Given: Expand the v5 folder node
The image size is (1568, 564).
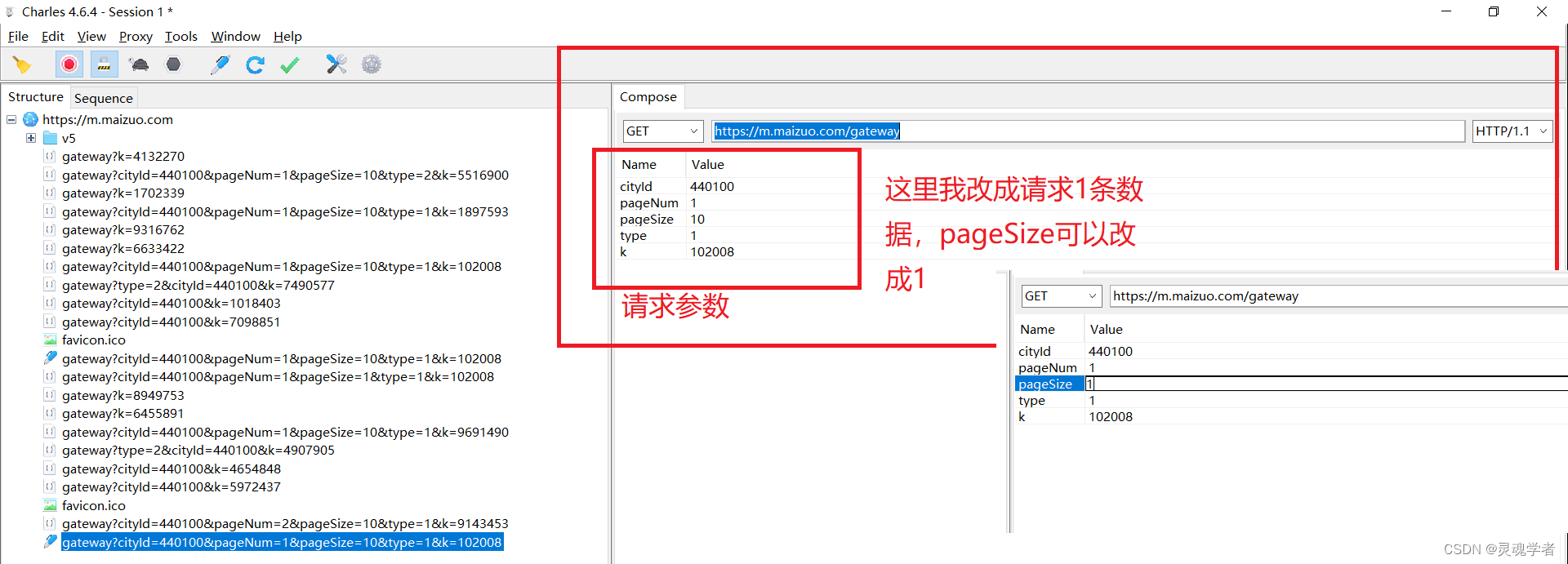Looking at the screenshot, I should pyautogui.click(x=31, y=138).
